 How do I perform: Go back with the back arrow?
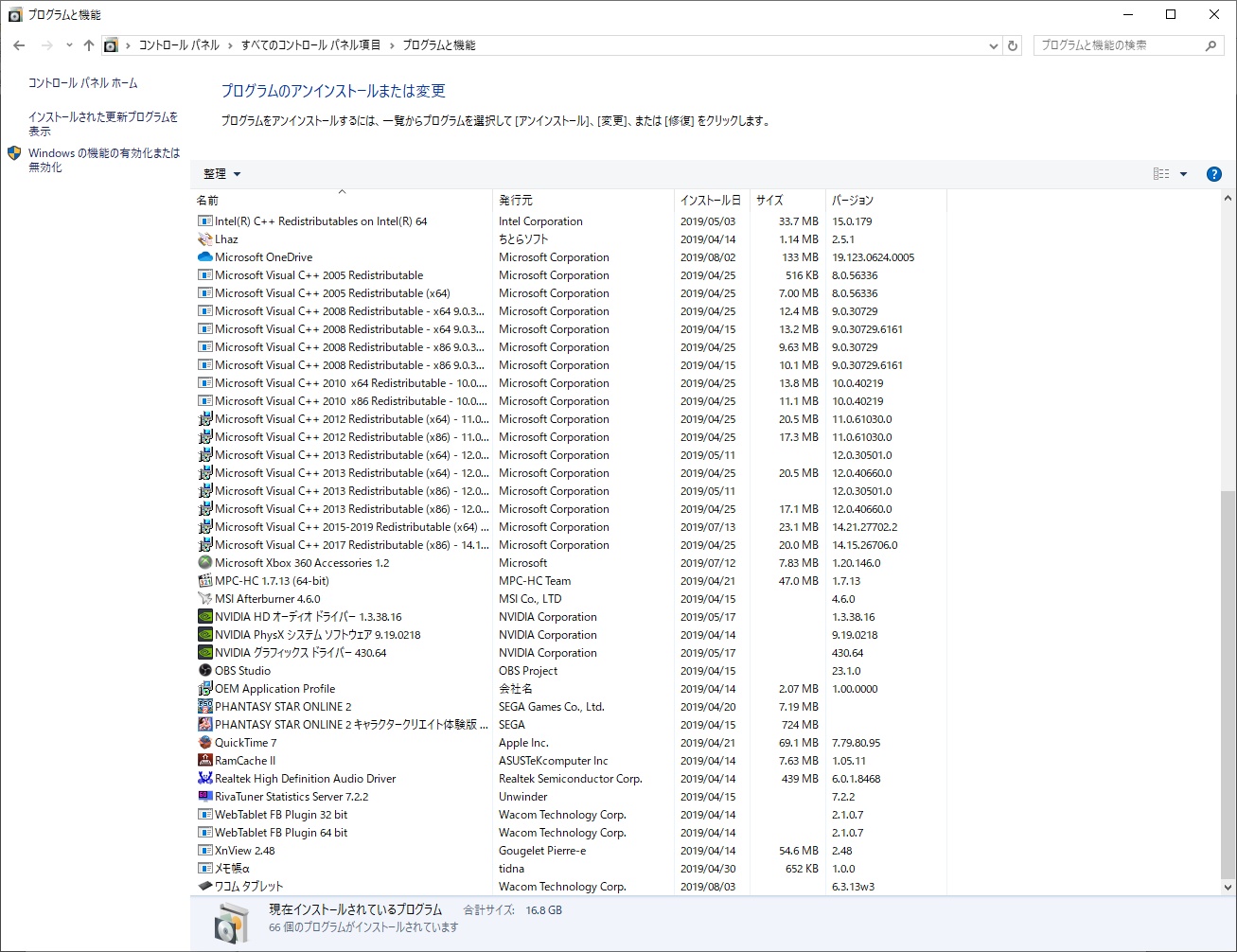click(x=19, y=45)
